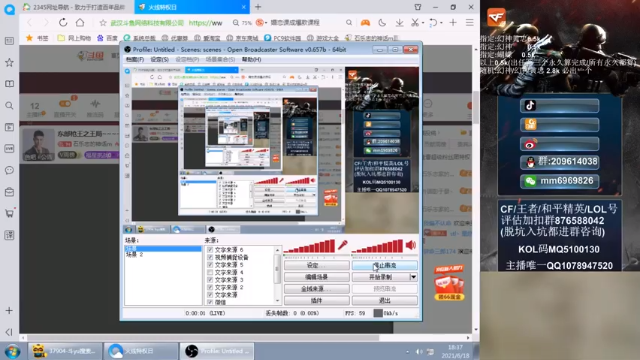Click the magnifier icon in the browser search box

tap(349, 22)
